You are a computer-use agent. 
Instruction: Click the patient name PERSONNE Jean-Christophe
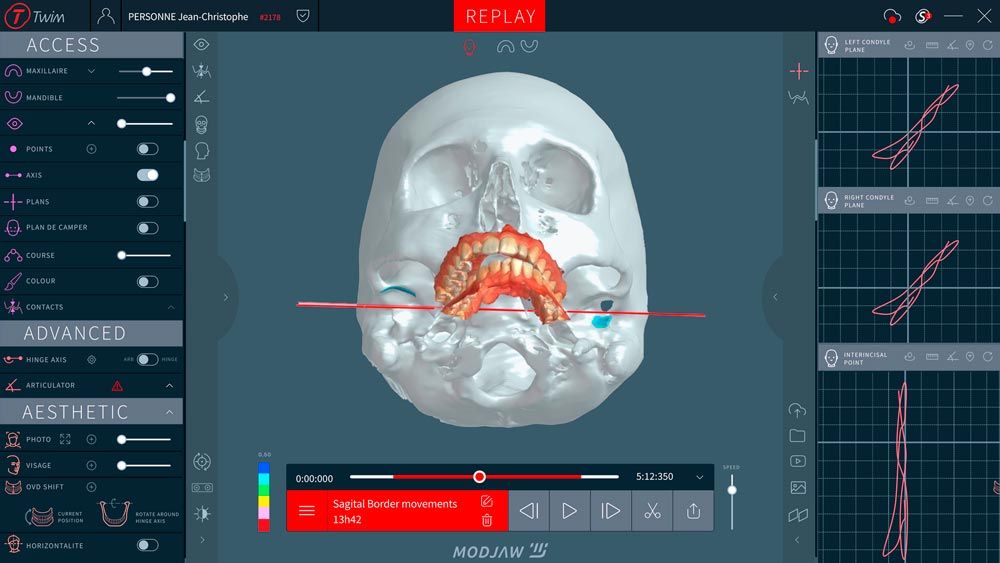[x=188, y=17]
